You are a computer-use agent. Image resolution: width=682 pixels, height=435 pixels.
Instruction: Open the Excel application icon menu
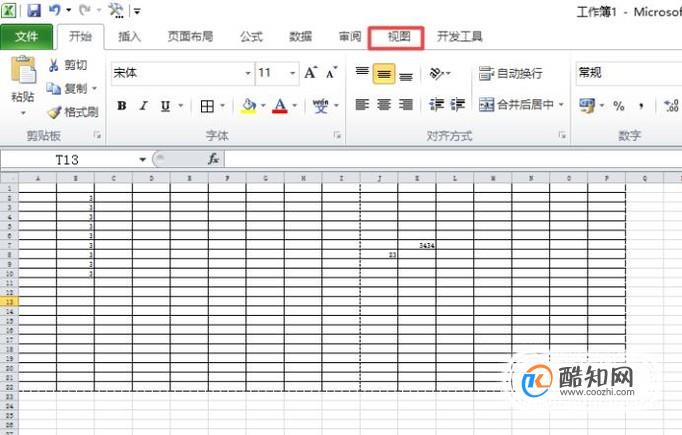pos(8,10)
